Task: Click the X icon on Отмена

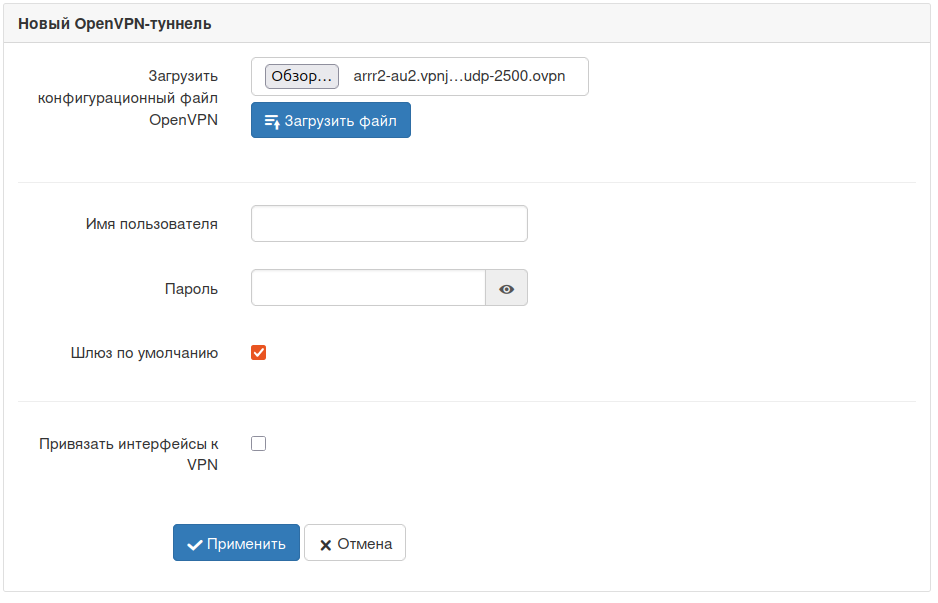Action: coord(325,545)
